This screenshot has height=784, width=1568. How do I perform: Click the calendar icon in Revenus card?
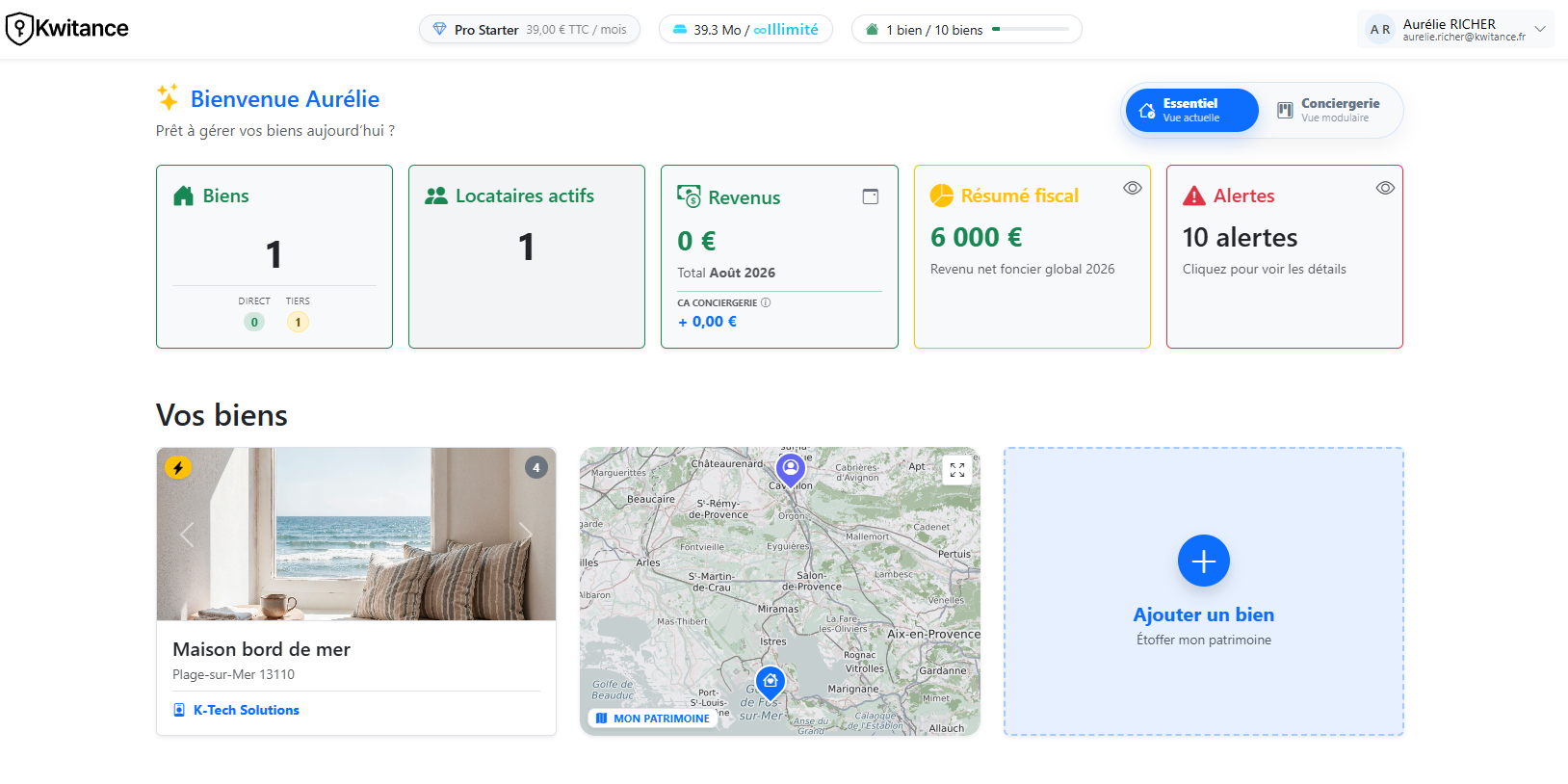point(871,196)
